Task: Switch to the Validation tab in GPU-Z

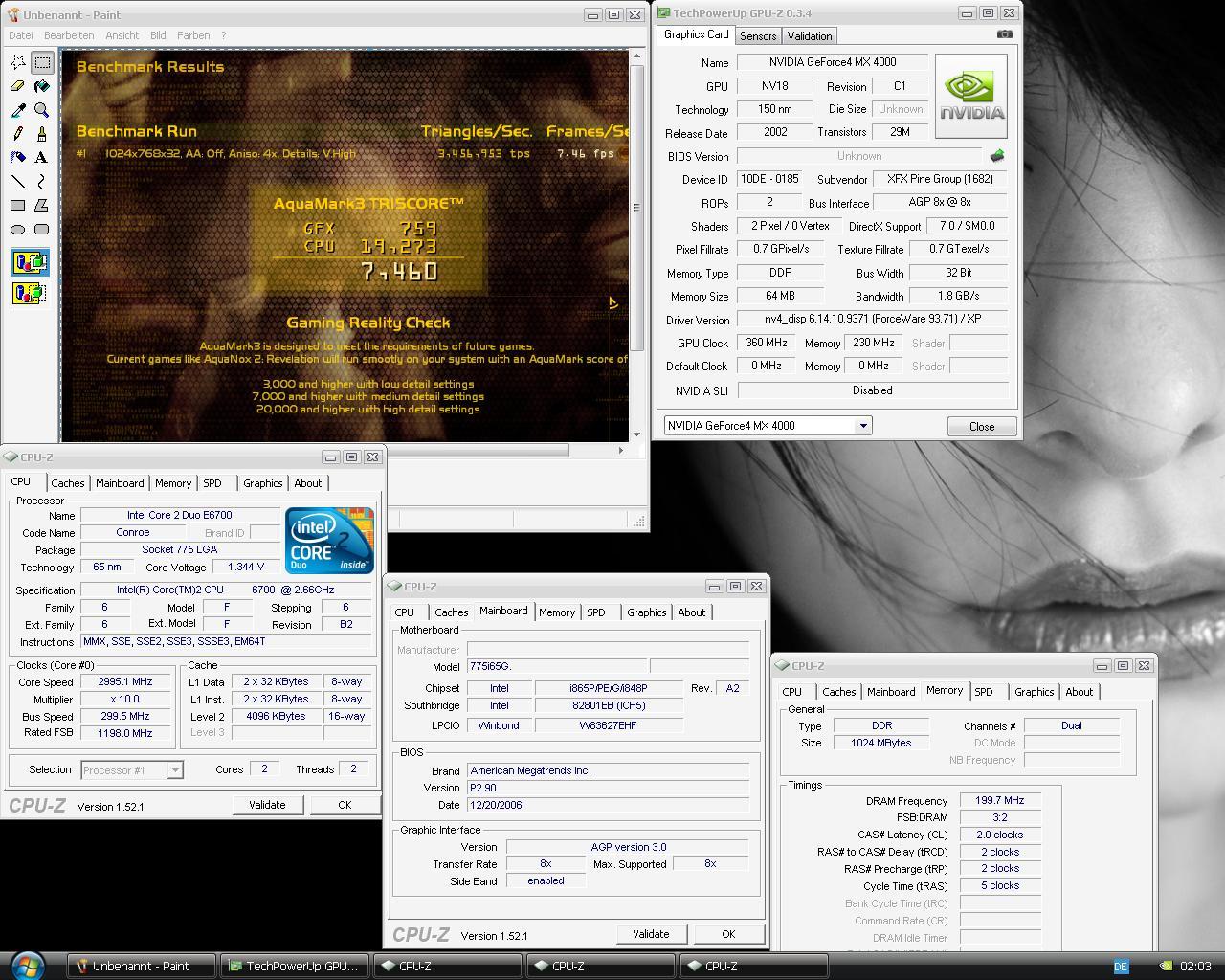Action: tap(810, 36)
